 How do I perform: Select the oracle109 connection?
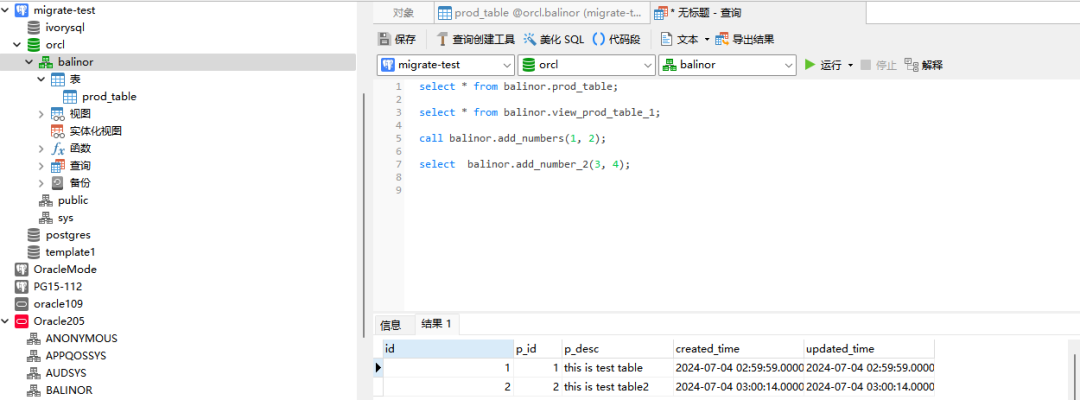coord(59,304)
